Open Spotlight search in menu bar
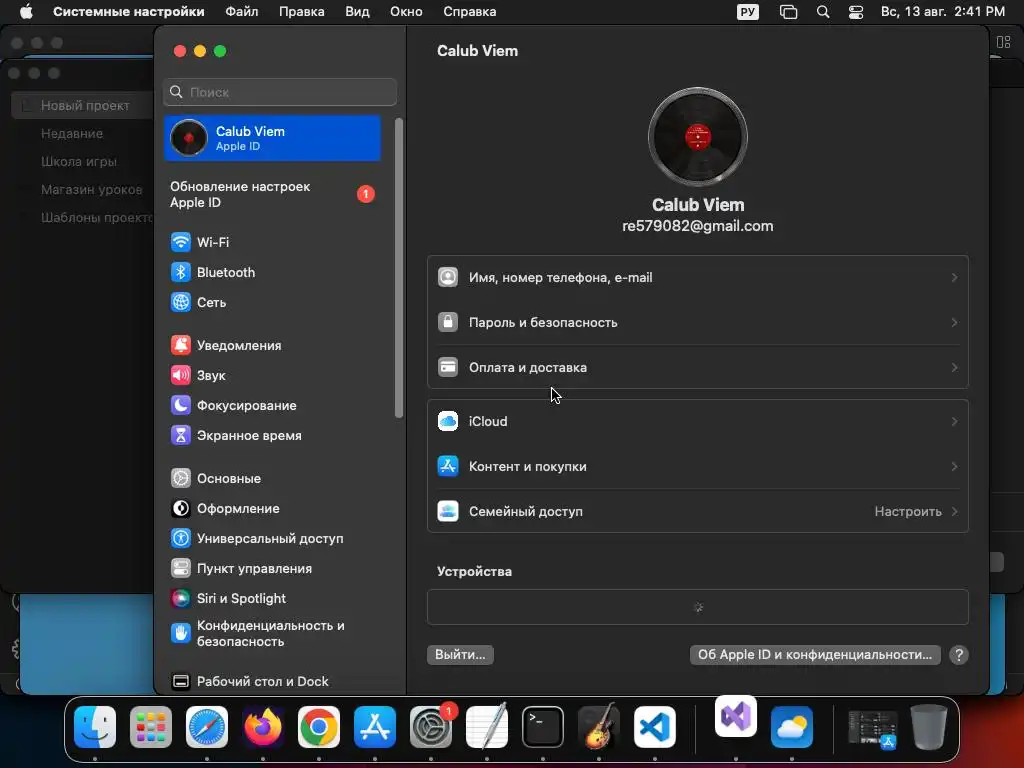The width and height of the screenshot is (1024, 768). click(823, 12)
